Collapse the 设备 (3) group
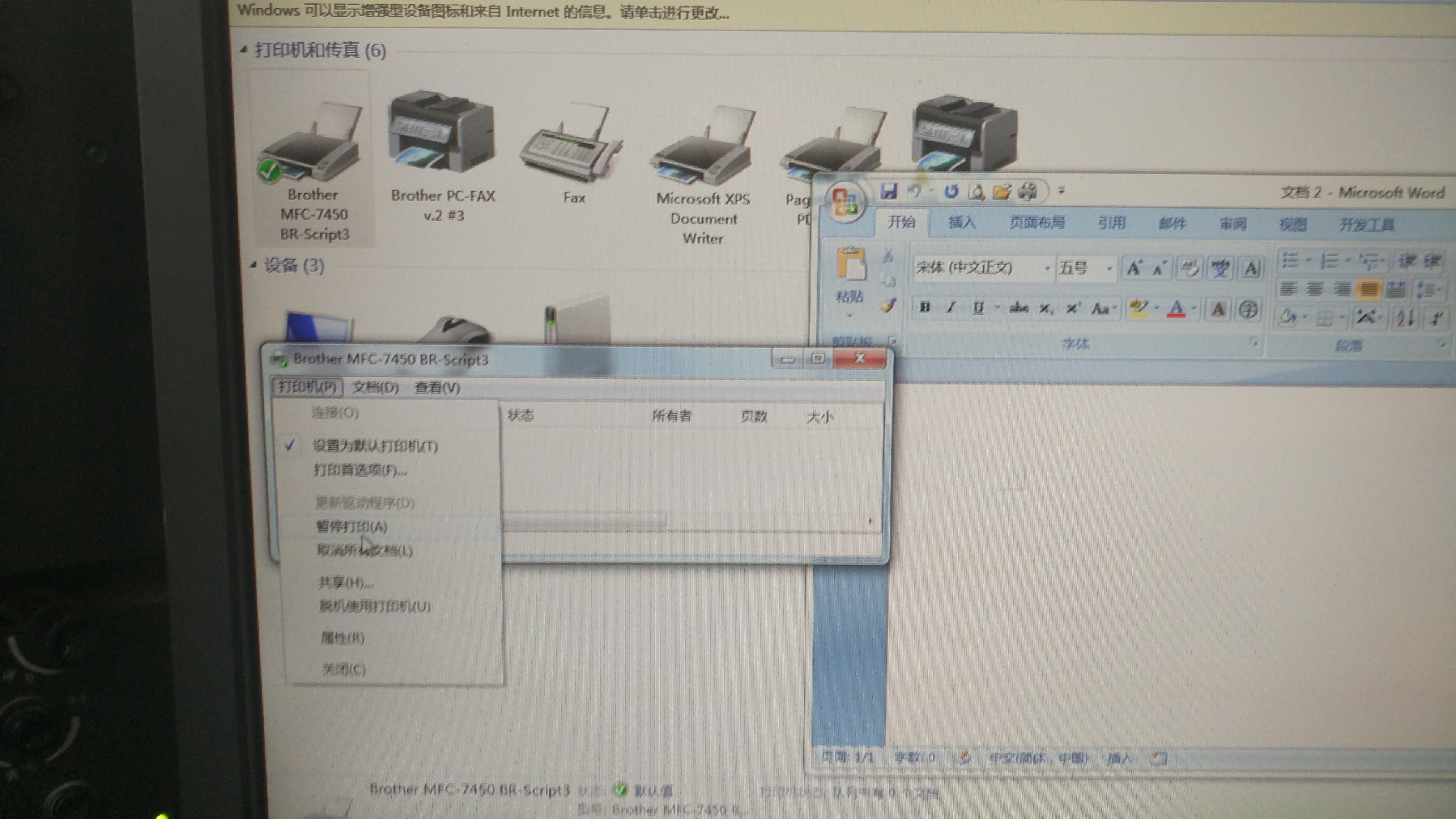 click(x=253, y=265)
